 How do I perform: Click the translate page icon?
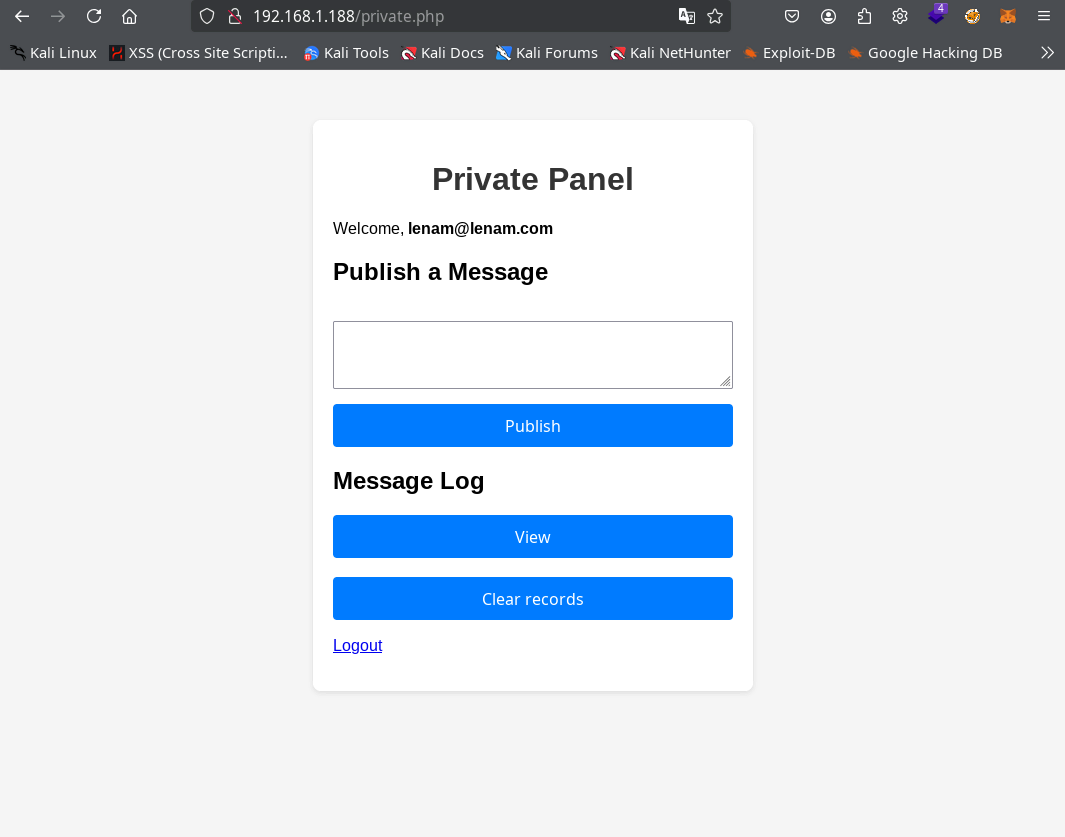click(x=687, y=16)
